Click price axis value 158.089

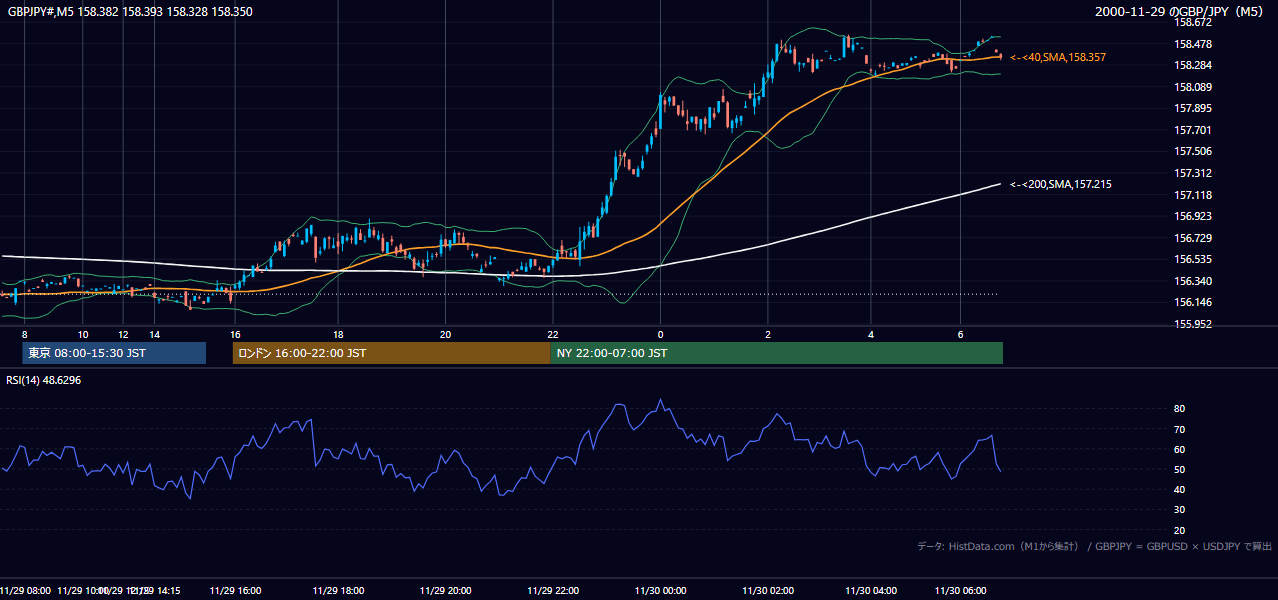pos(1194,87)
